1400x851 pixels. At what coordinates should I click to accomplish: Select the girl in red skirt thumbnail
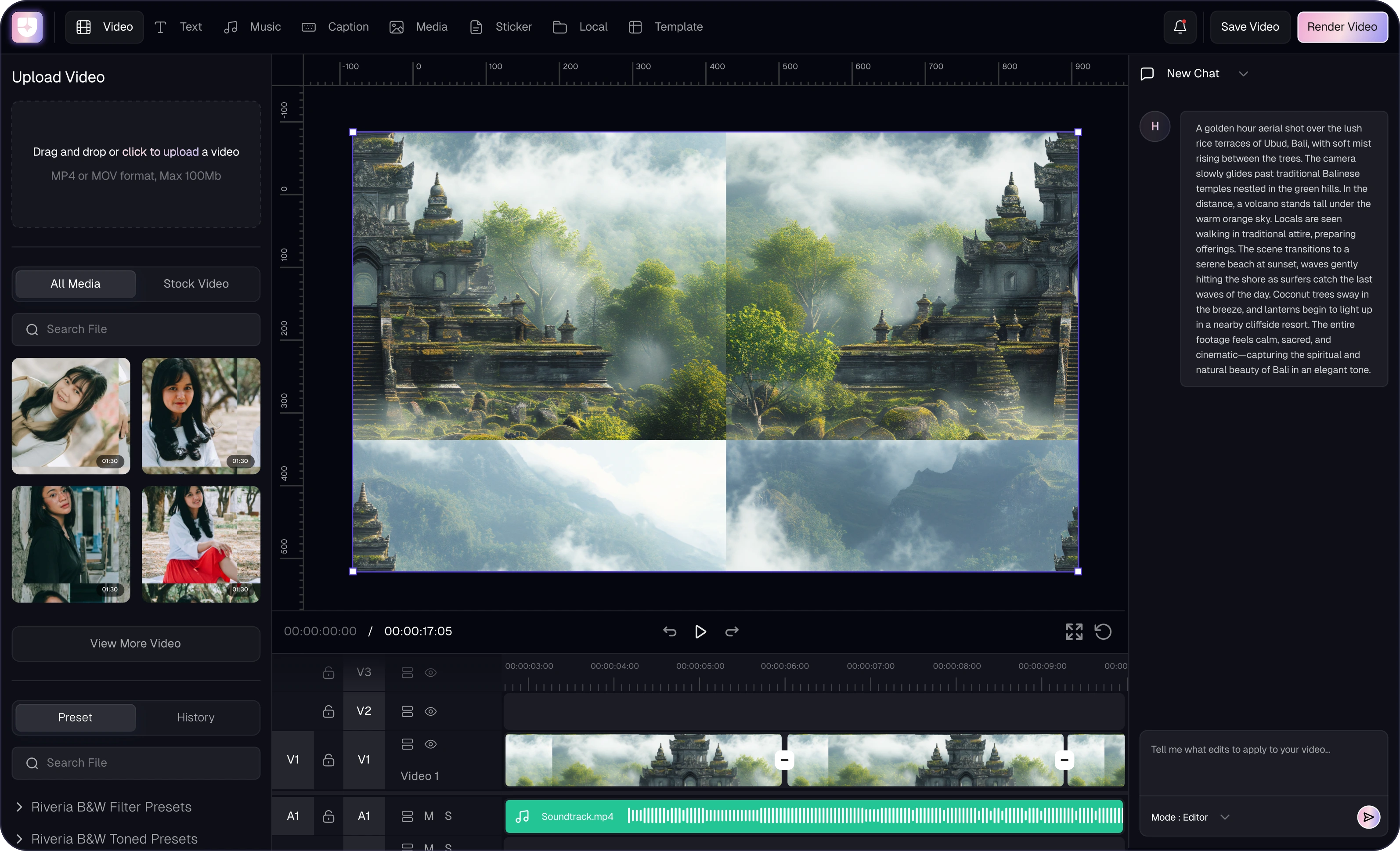click(201, 544)
